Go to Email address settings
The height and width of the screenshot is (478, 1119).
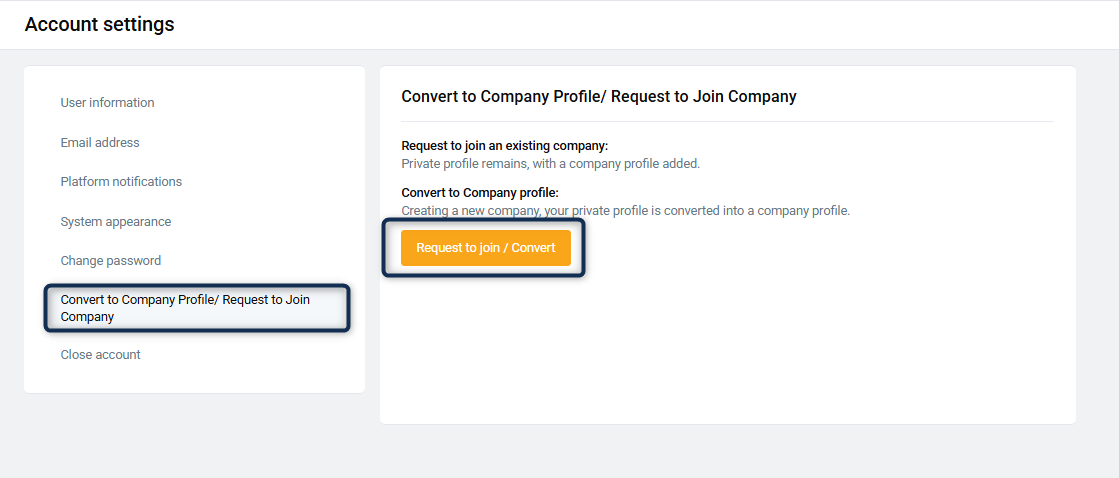100,143
